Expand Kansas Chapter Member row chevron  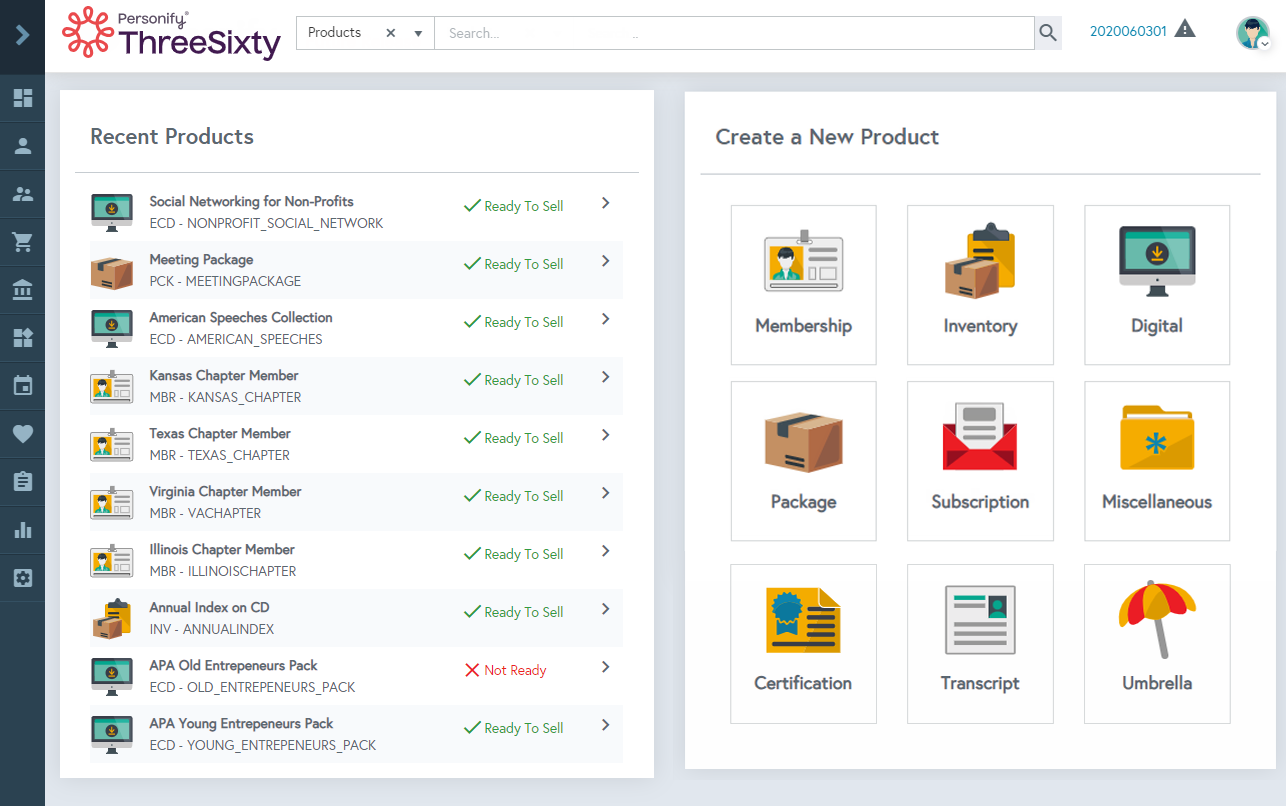605,377
